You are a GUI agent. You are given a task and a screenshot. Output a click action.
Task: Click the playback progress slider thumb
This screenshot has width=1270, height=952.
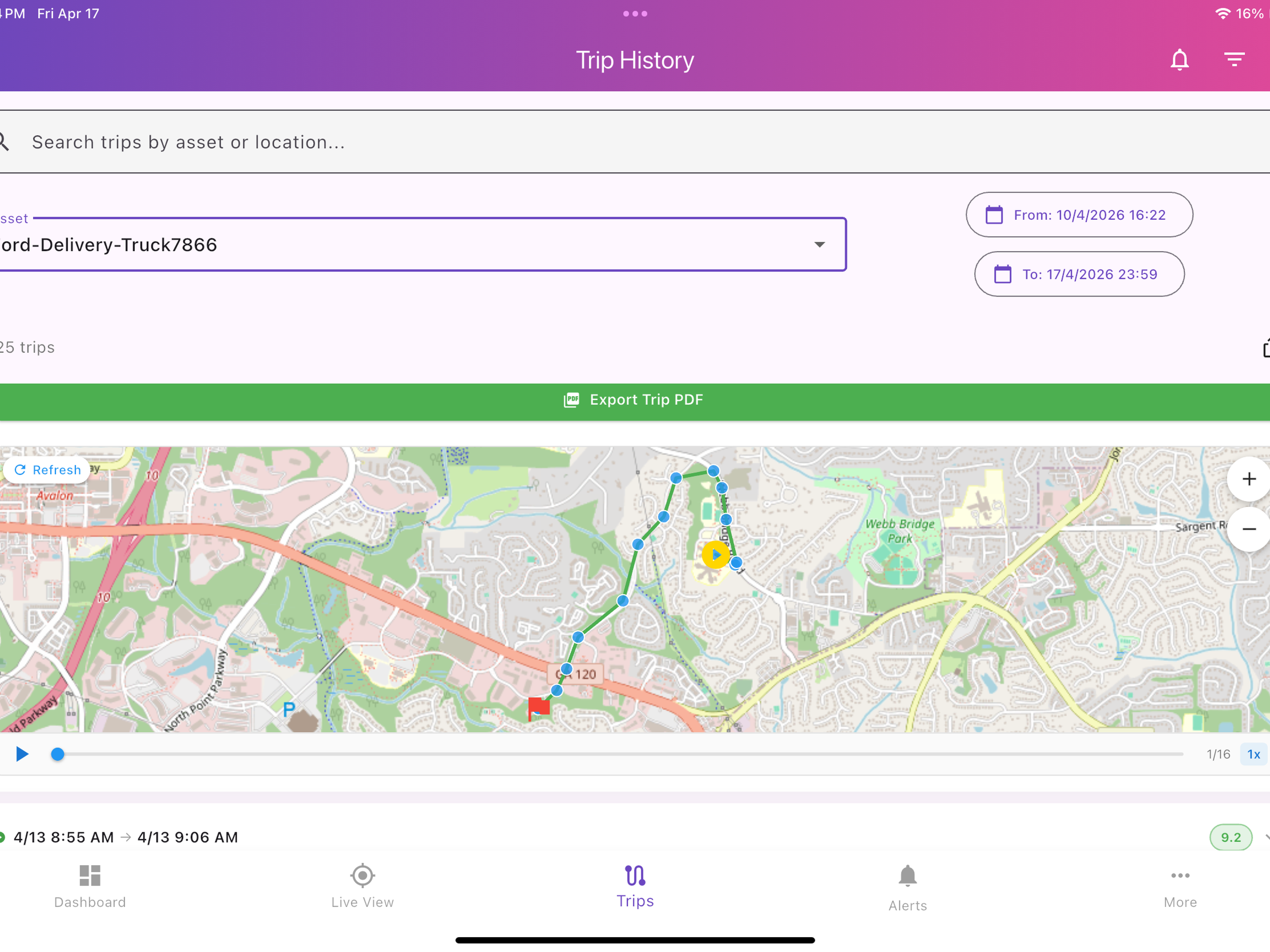pyautogui.click(x=58, y=754)
